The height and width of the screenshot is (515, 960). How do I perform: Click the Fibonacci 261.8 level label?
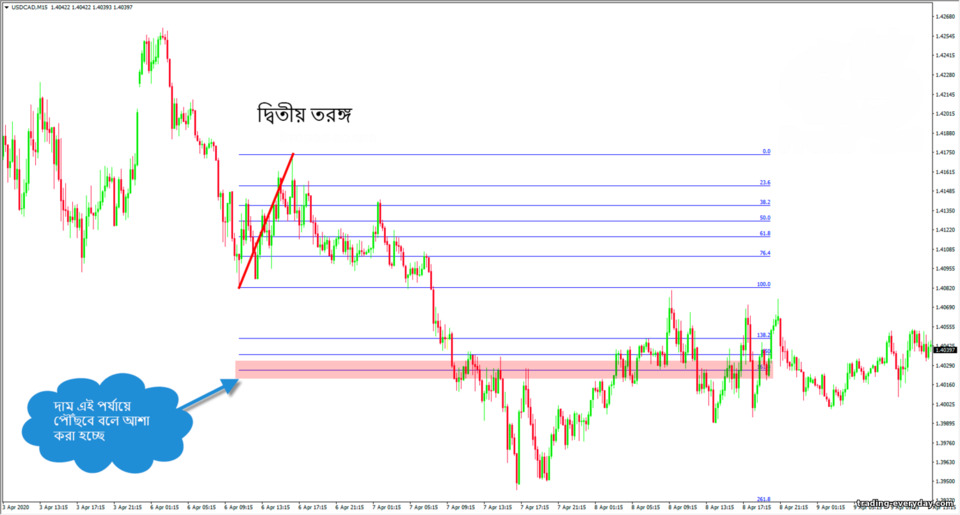(763, 499)
